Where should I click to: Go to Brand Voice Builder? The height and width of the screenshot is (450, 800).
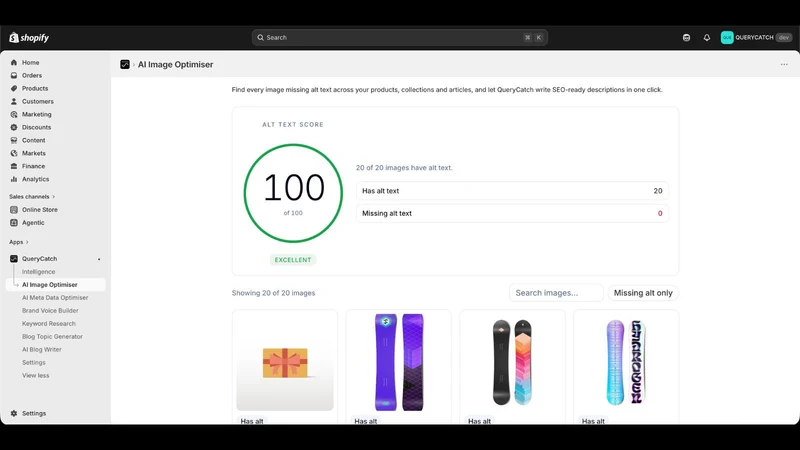[50, 310]
